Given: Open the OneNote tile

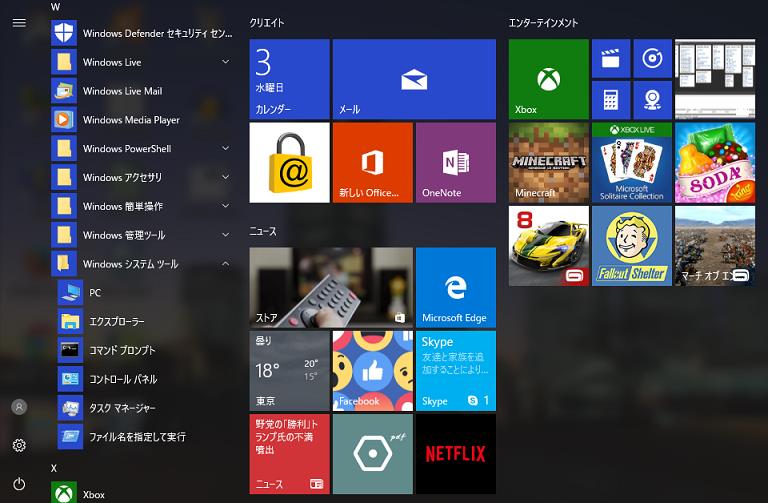Looking at the screenshot, I should [x=456, y=163].
